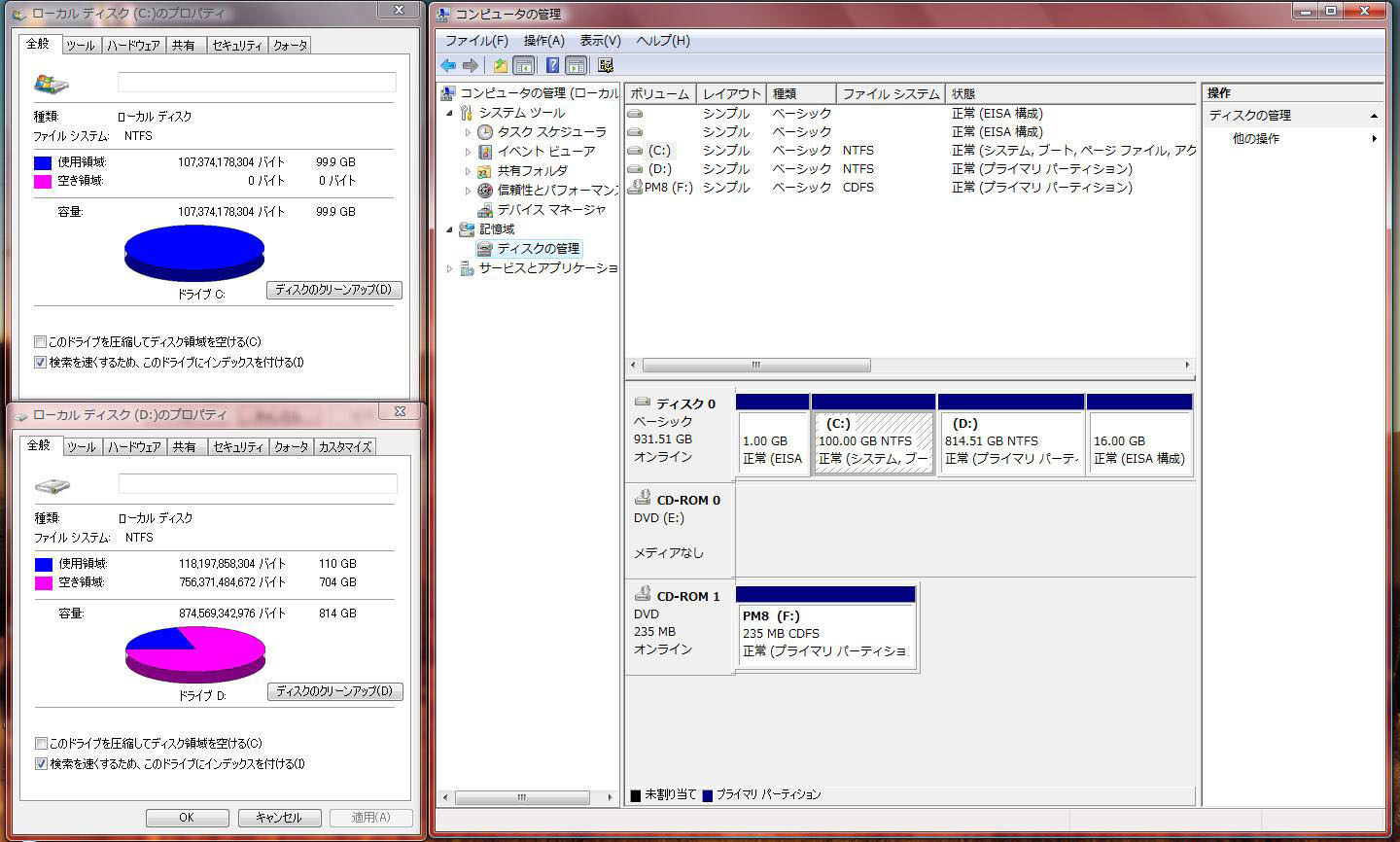Click キャンセル in drive D properties
1400x842 pixels.
tap(278, 818)
